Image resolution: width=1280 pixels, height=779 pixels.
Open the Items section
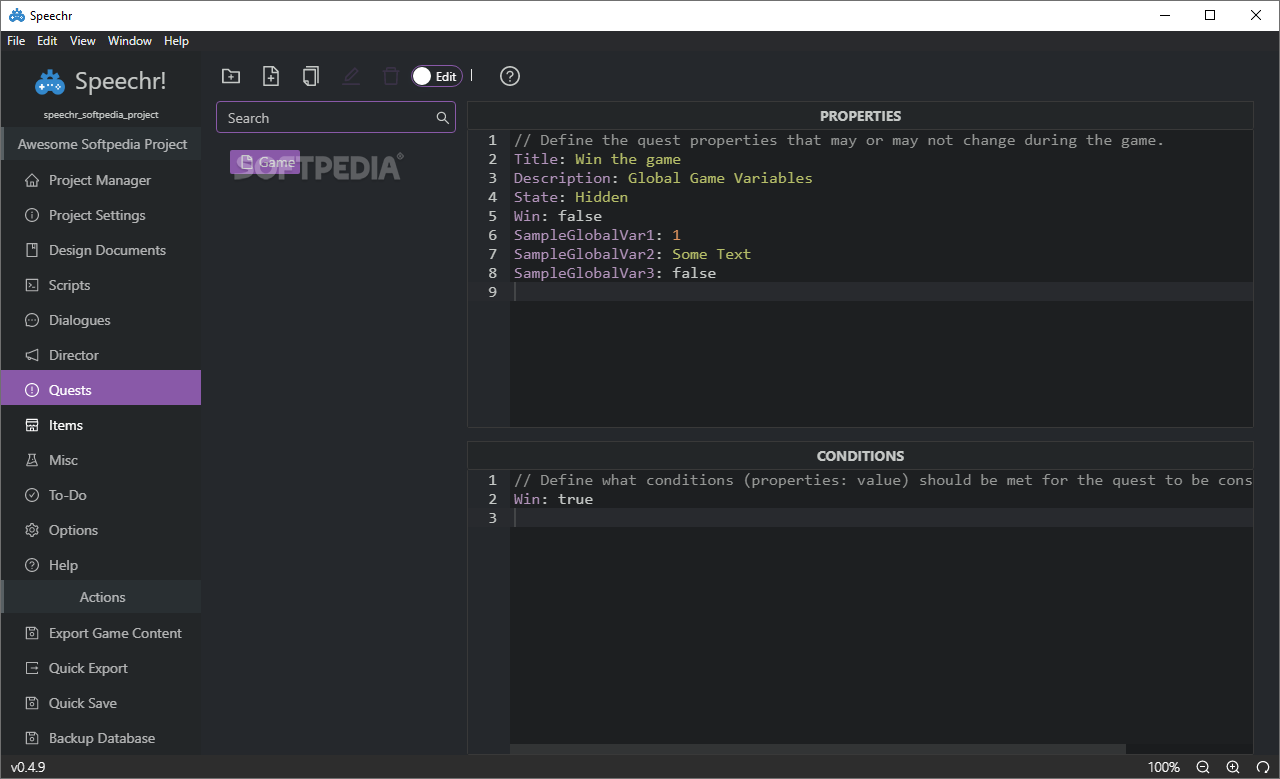coord(101,425)
